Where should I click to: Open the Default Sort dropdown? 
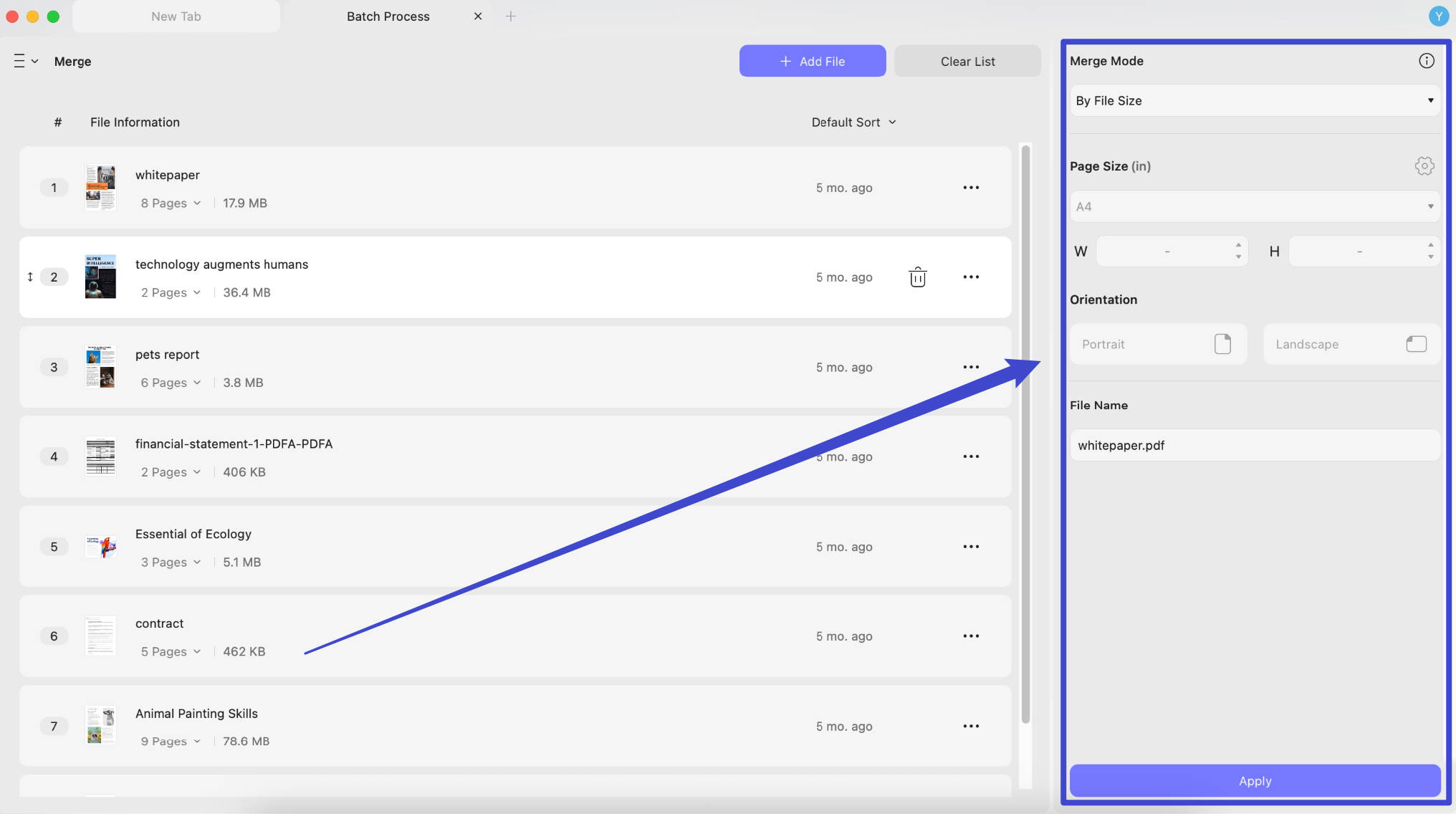click(x=853, y=123)
